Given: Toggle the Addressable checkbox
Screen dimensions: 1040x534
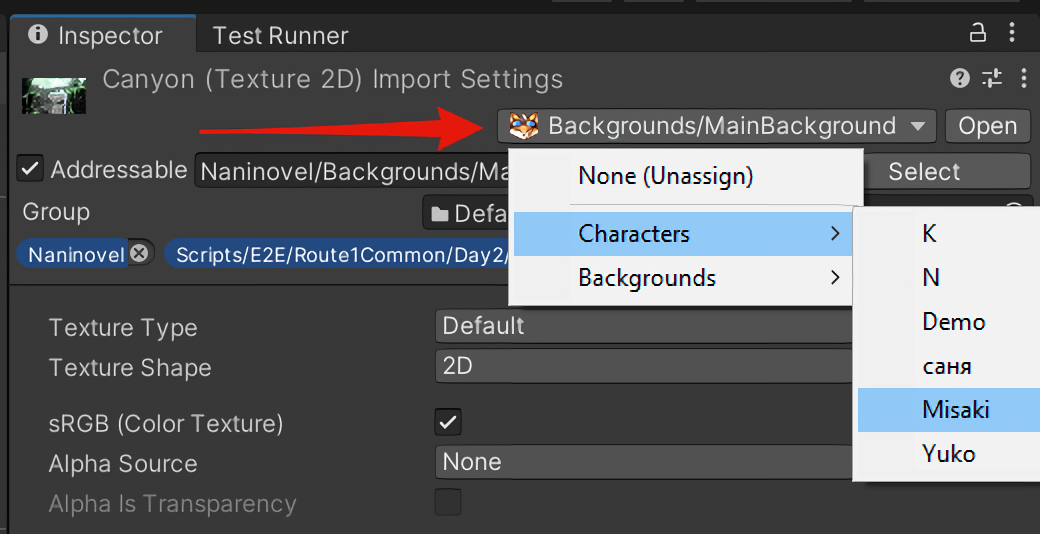Looking at the screenshot, I should (30, 170).
